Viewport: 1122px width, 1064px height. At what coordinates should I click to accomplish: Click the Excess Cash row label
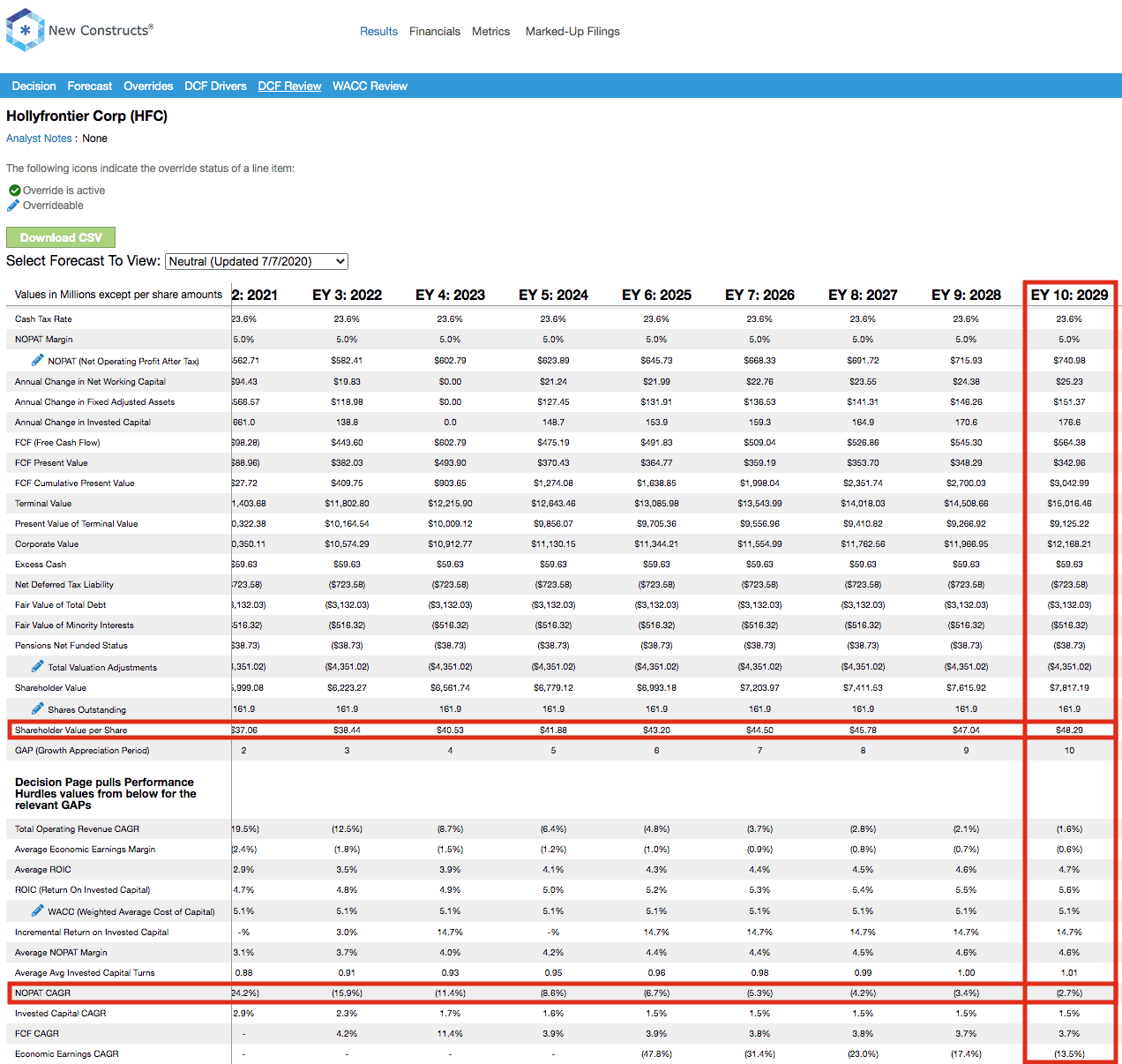(41, 565)
